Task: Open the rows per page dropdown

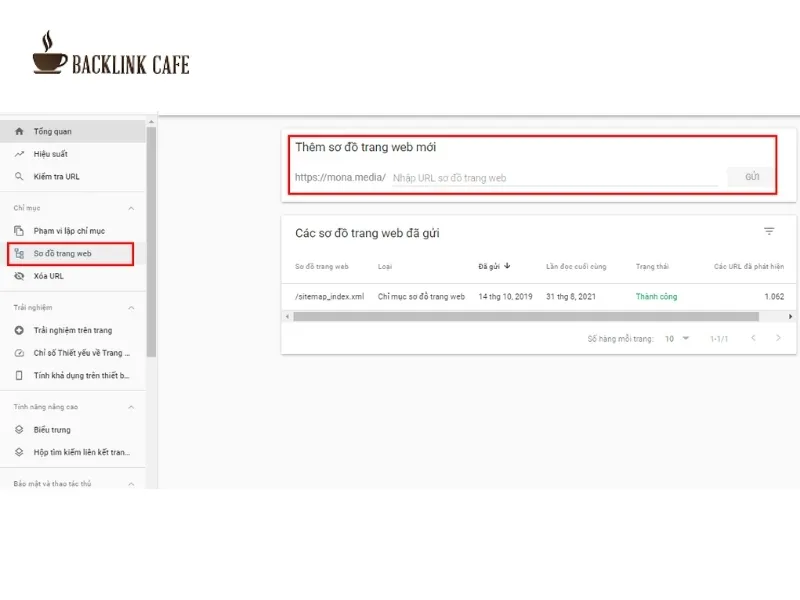Action: (677, 338)
